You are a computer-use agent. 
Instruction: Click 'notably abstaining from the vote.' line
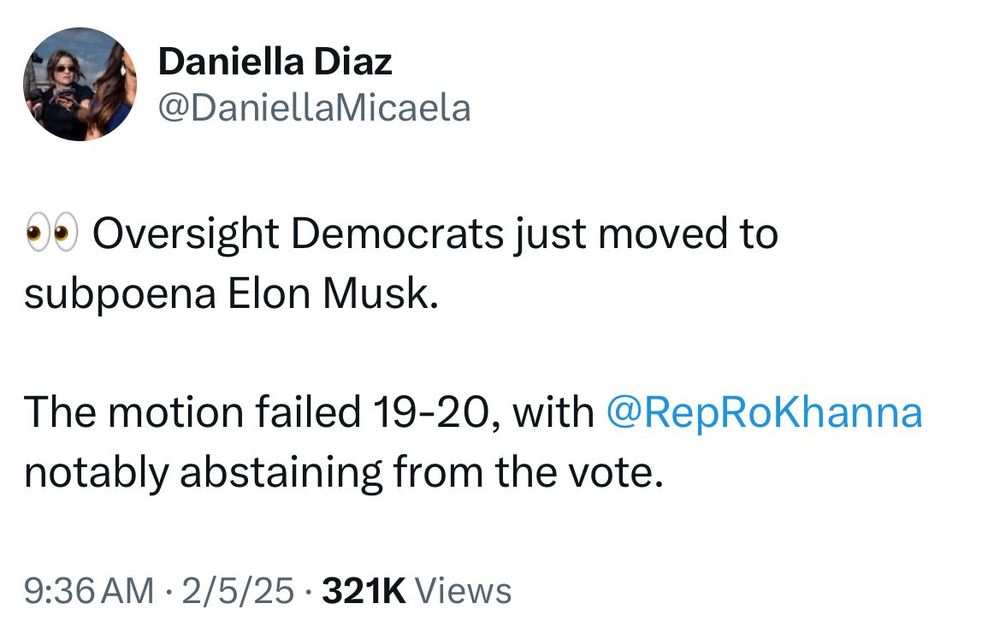[x=344, y=470]
